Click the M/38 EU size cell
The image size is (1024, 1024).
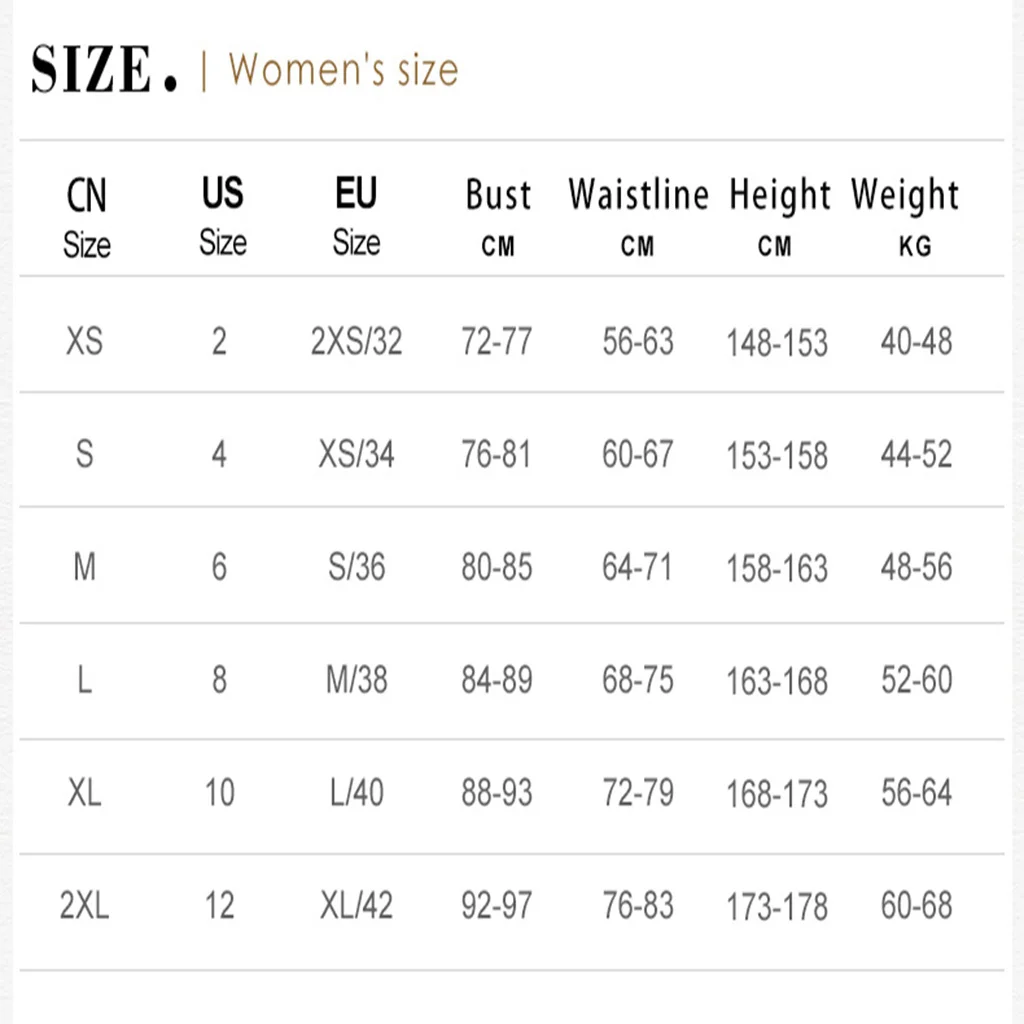[356, 681]
